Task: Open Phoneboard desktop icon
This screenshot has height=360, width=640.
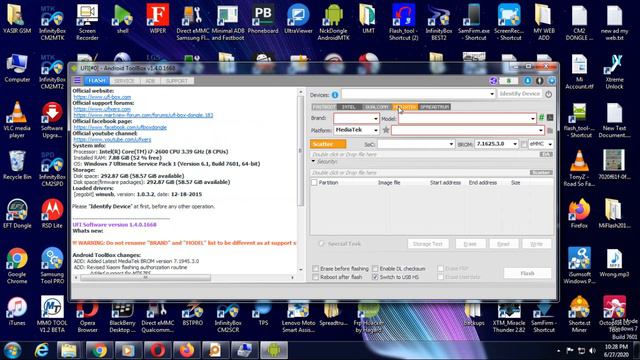Action: (263, 19)
